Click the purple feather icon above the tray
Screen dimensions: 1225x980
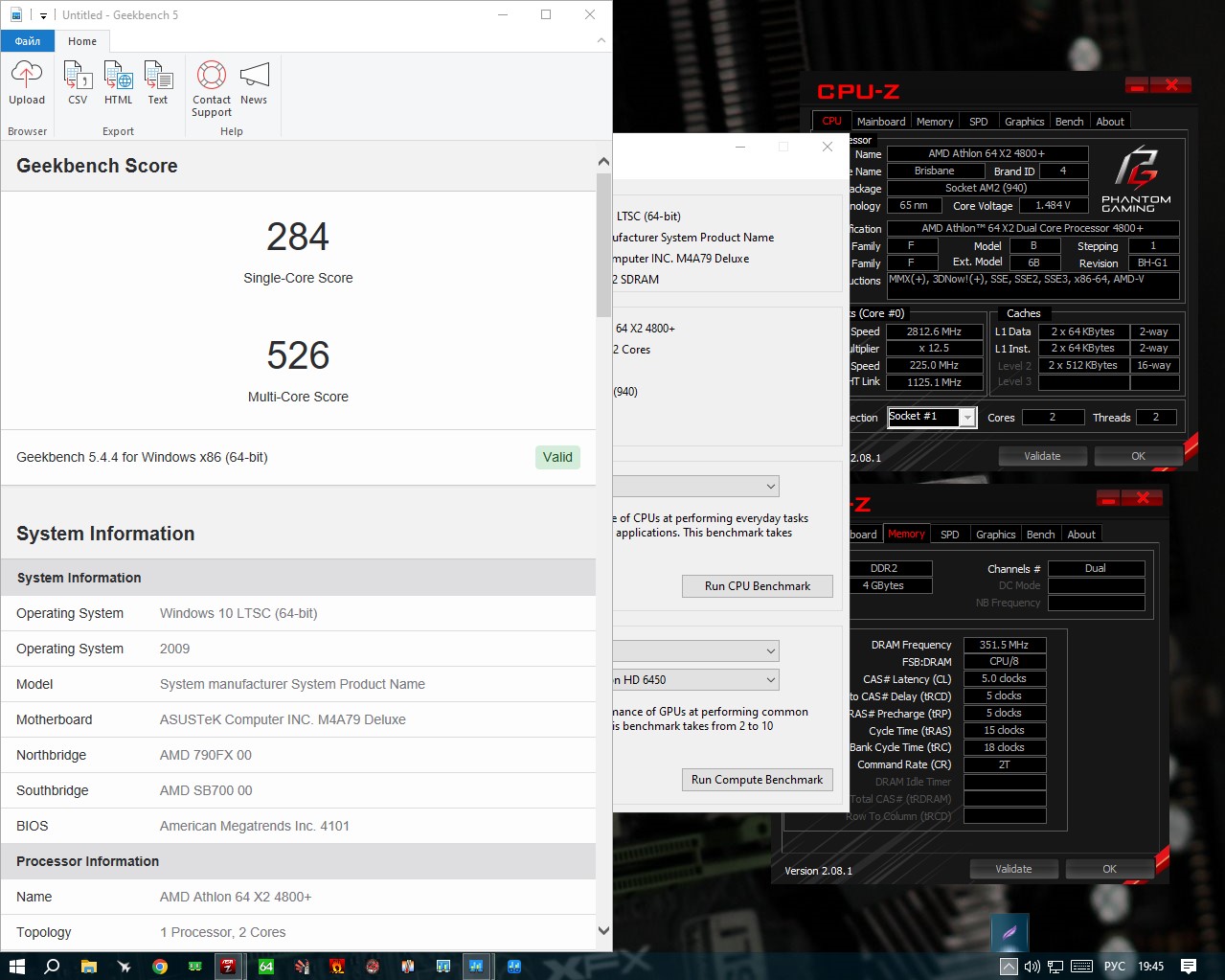coord(1009,932)
